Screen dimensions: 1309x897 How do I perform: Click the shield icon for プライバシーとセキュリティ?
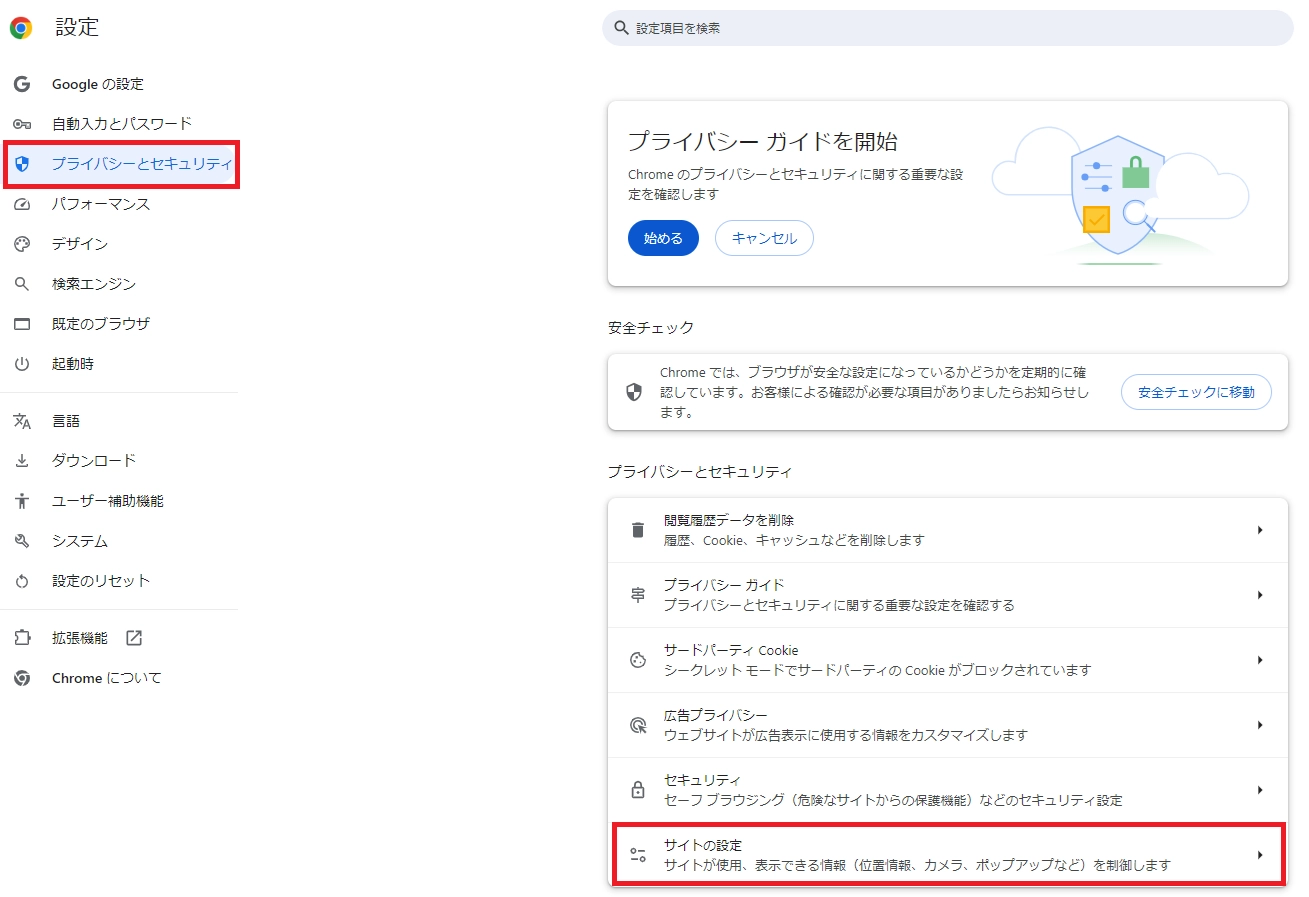pos(22,164)
